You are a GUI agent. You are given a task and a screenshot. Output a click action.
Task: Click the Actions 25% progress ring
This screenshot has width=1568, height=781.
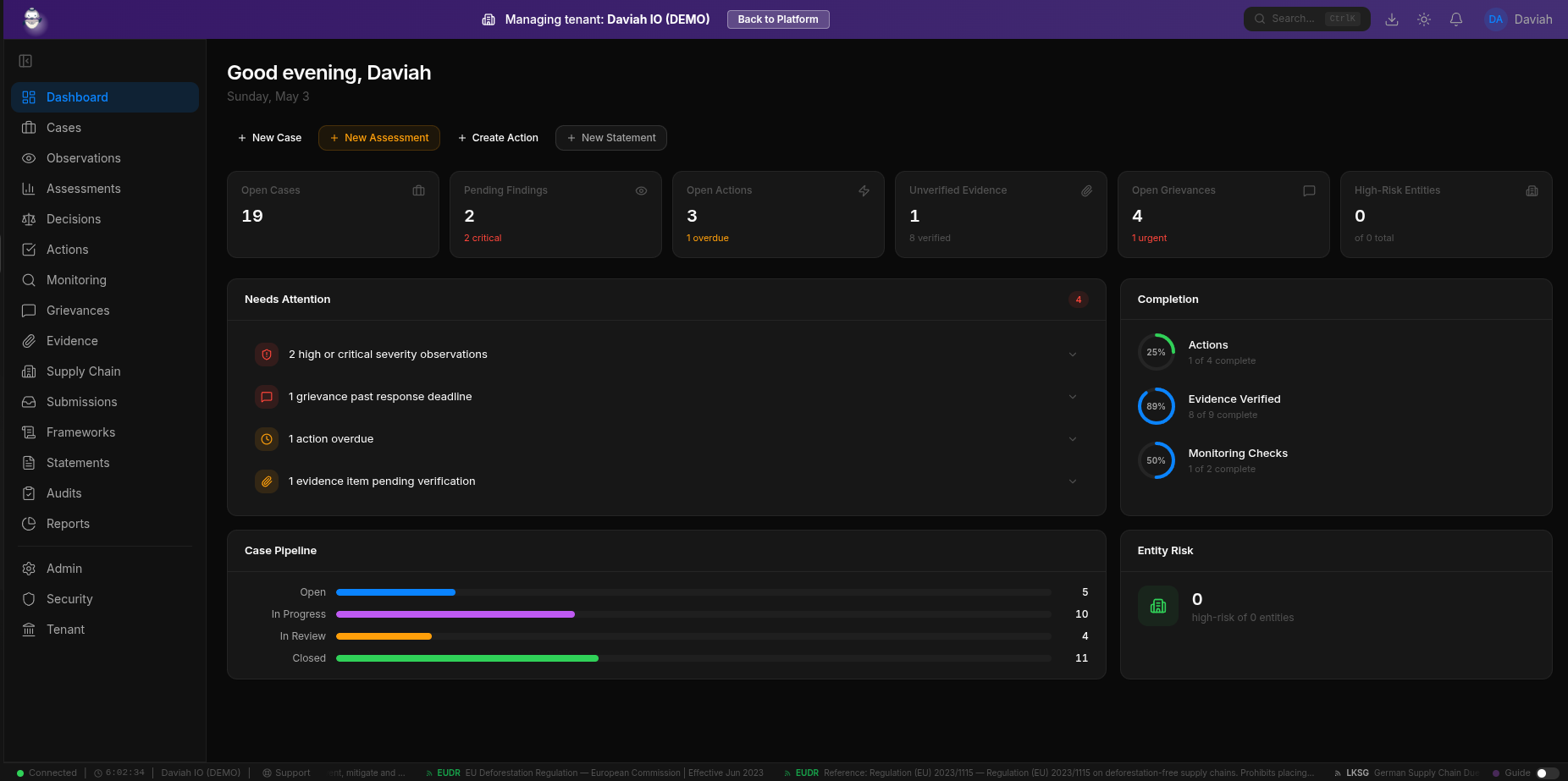point(1157,352)
